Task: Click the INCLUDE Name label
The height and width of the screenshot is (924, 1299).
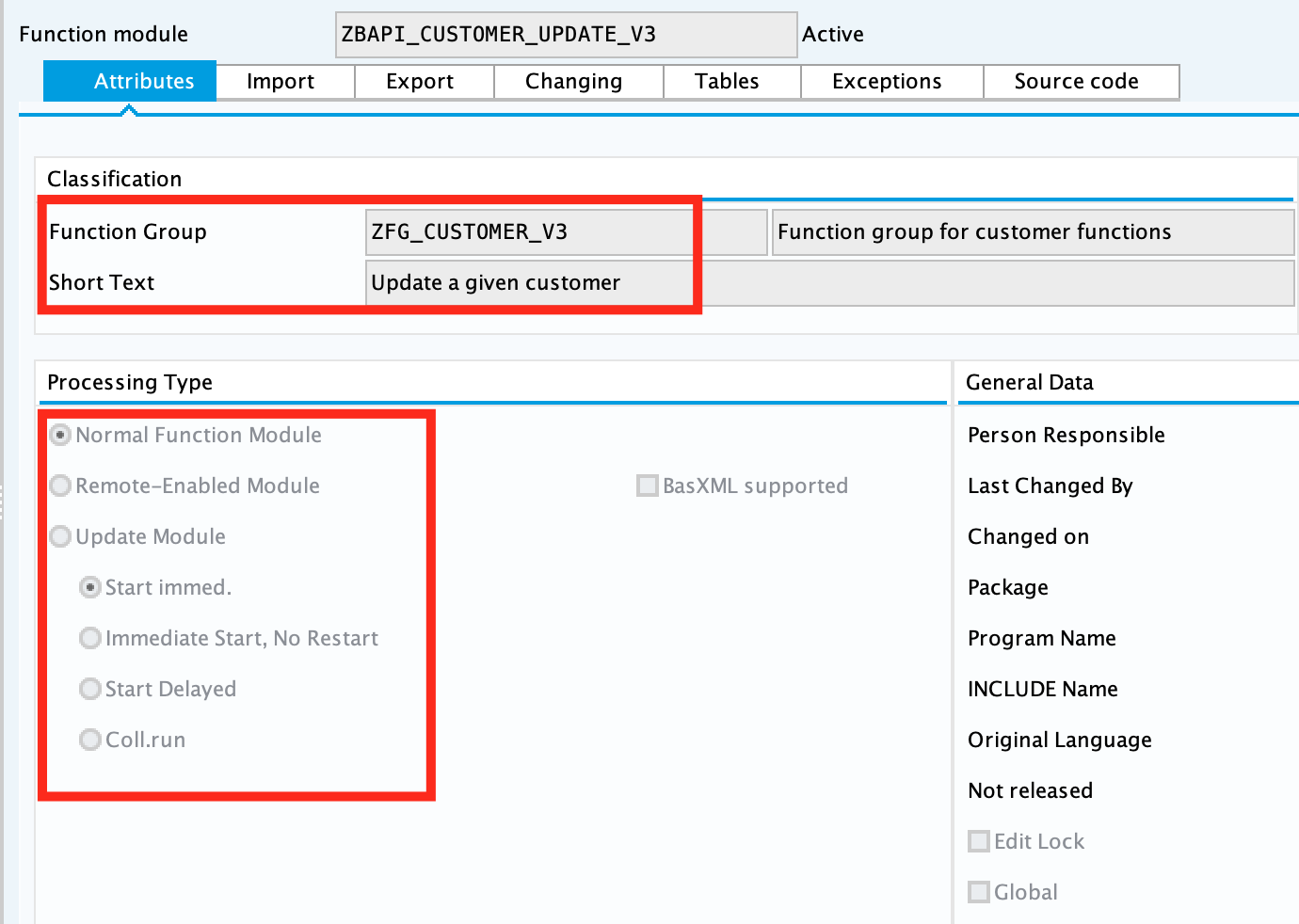Action: pyautogui.click(x=1043, y=689)
